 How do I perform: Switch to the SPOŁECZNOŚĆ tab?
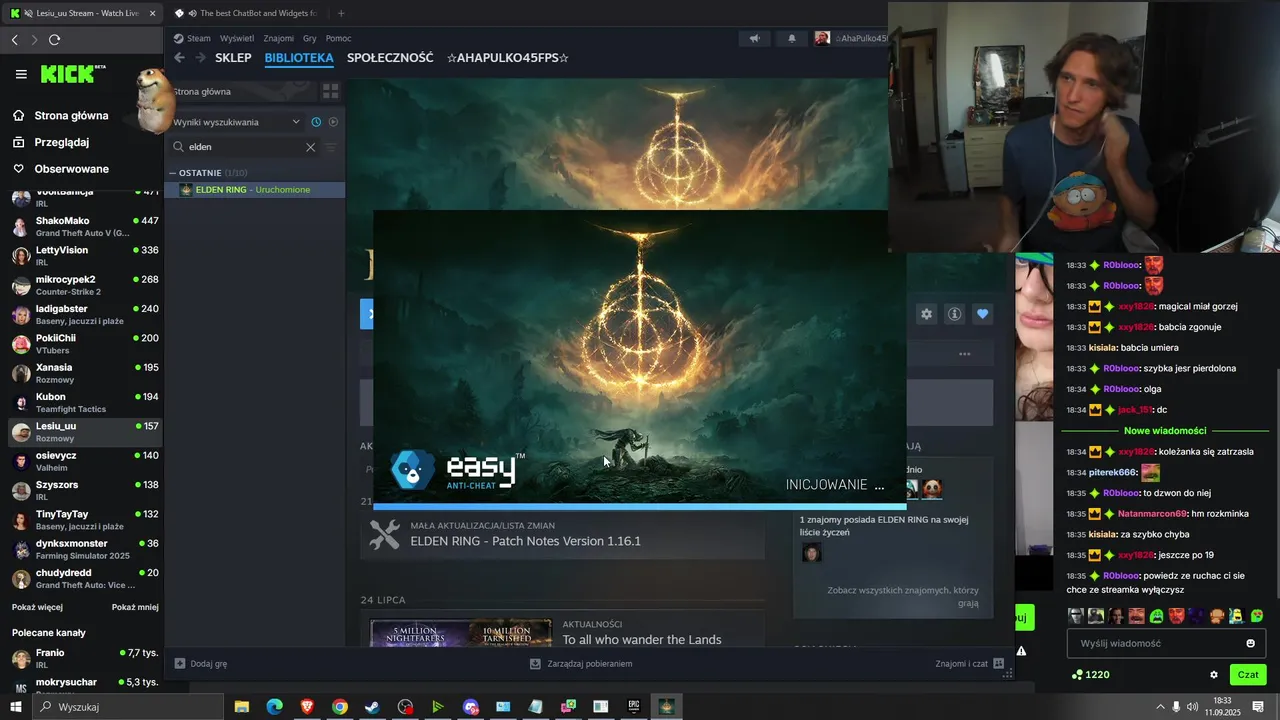pyautogui.click(x=390, y=58)
